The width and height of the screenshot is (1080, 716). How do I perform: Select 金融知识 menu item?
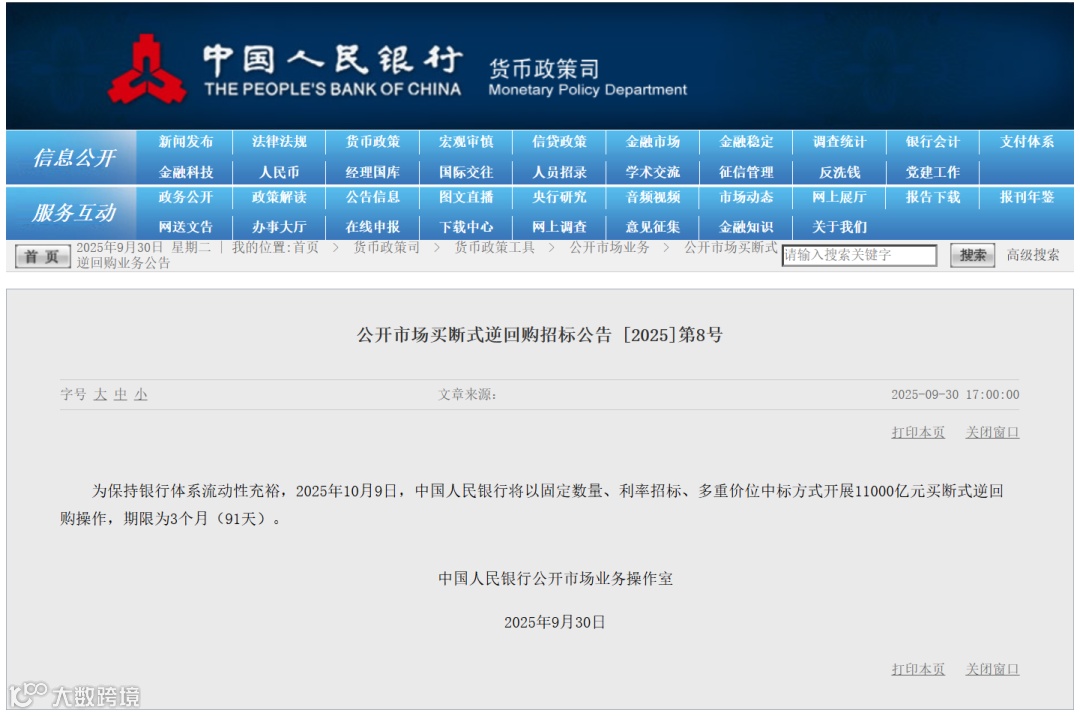click(747, 227)
